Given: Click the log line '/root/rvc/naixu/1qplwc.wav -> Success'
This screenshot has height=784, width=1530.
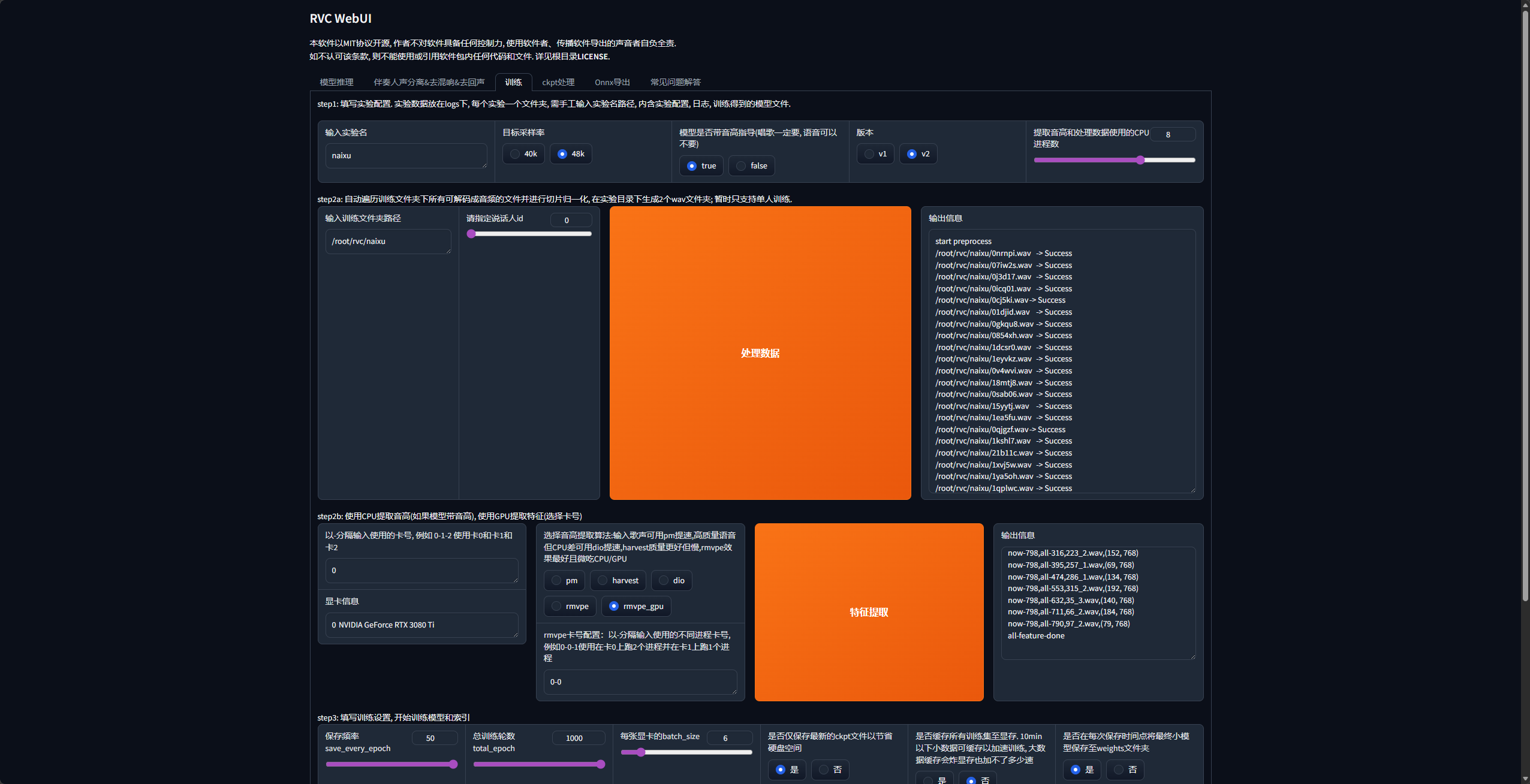Looking at the screenshot, I should pos(1003,489).
